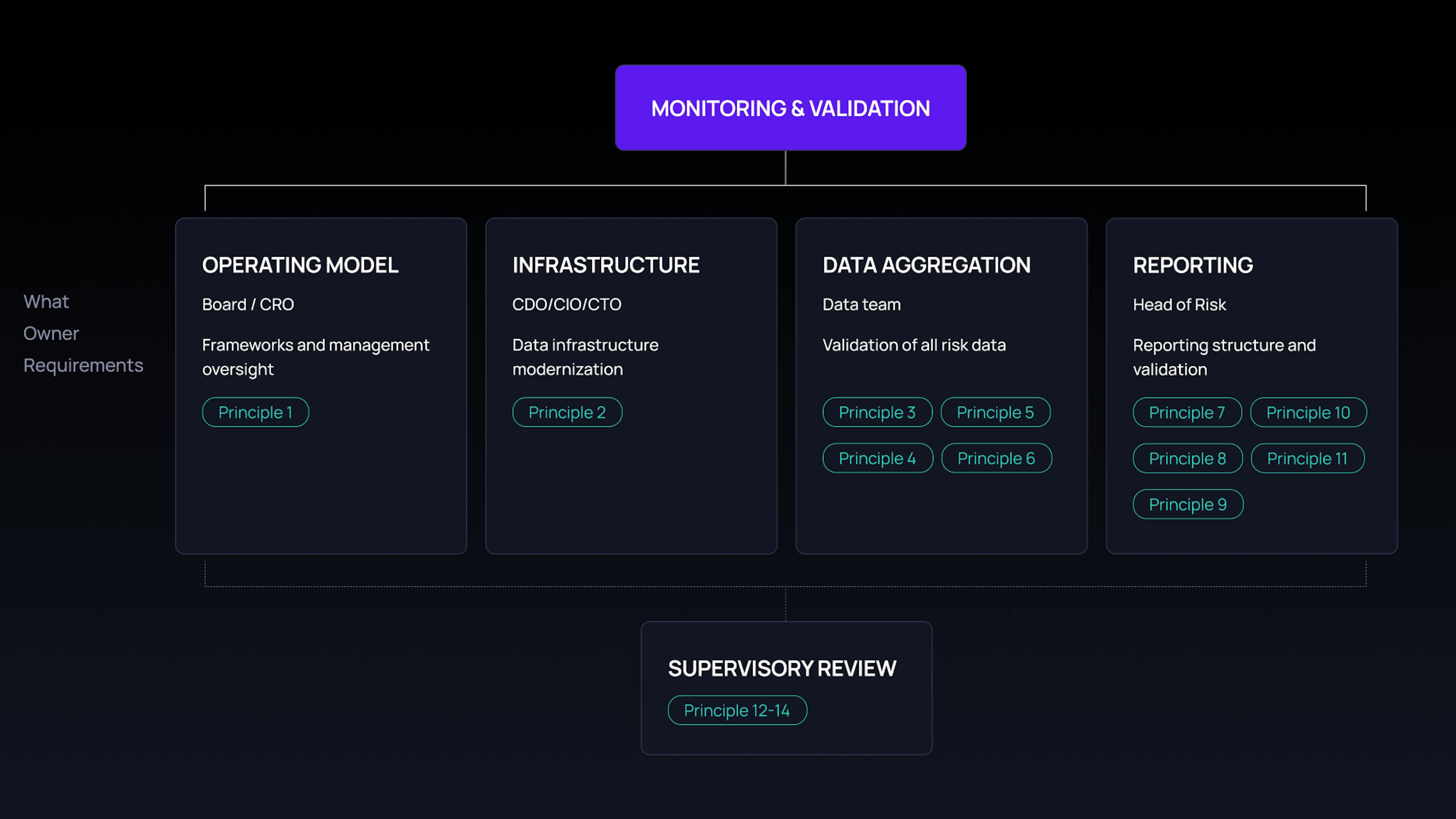Open the Principle 8 tag

click(x=1188, y=458)
